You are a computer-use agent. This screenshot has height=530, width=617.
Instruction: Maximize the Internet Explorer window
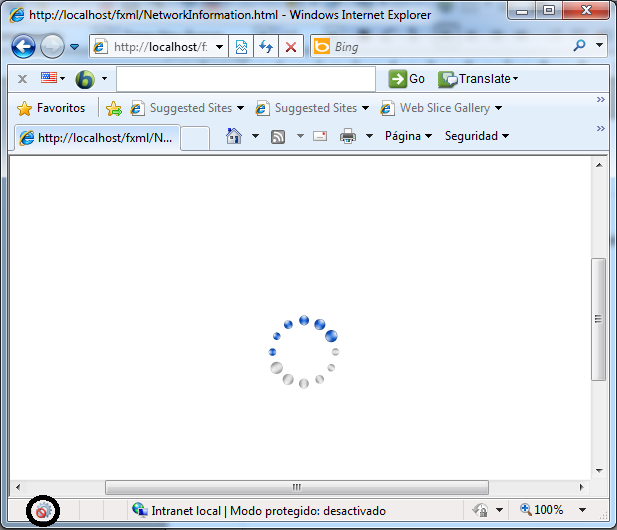tap(549, 10)
